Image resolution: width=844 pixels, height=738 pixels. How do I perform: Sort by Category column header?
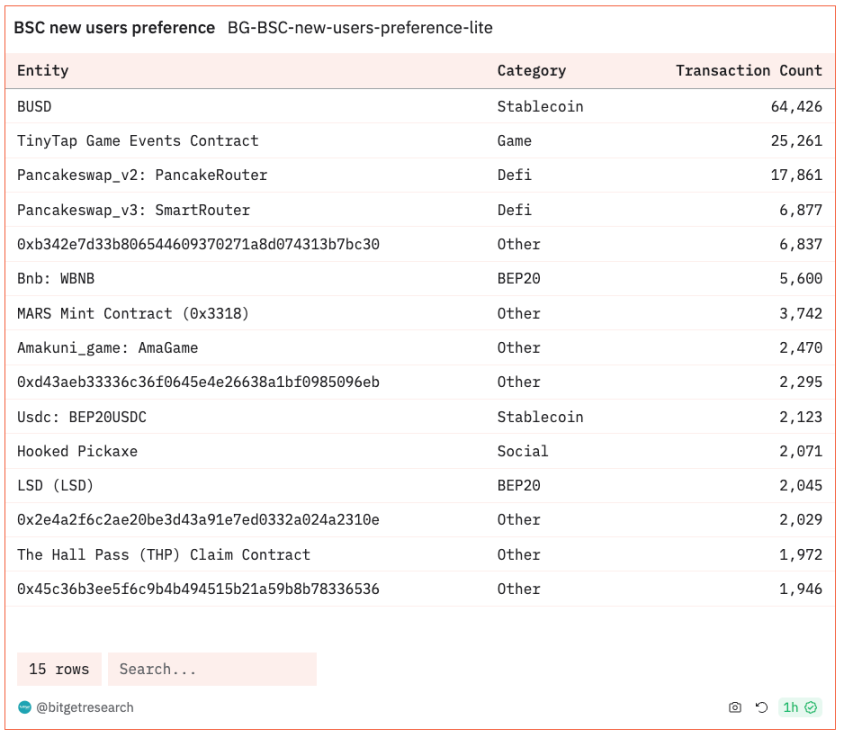tap(531, 71)
